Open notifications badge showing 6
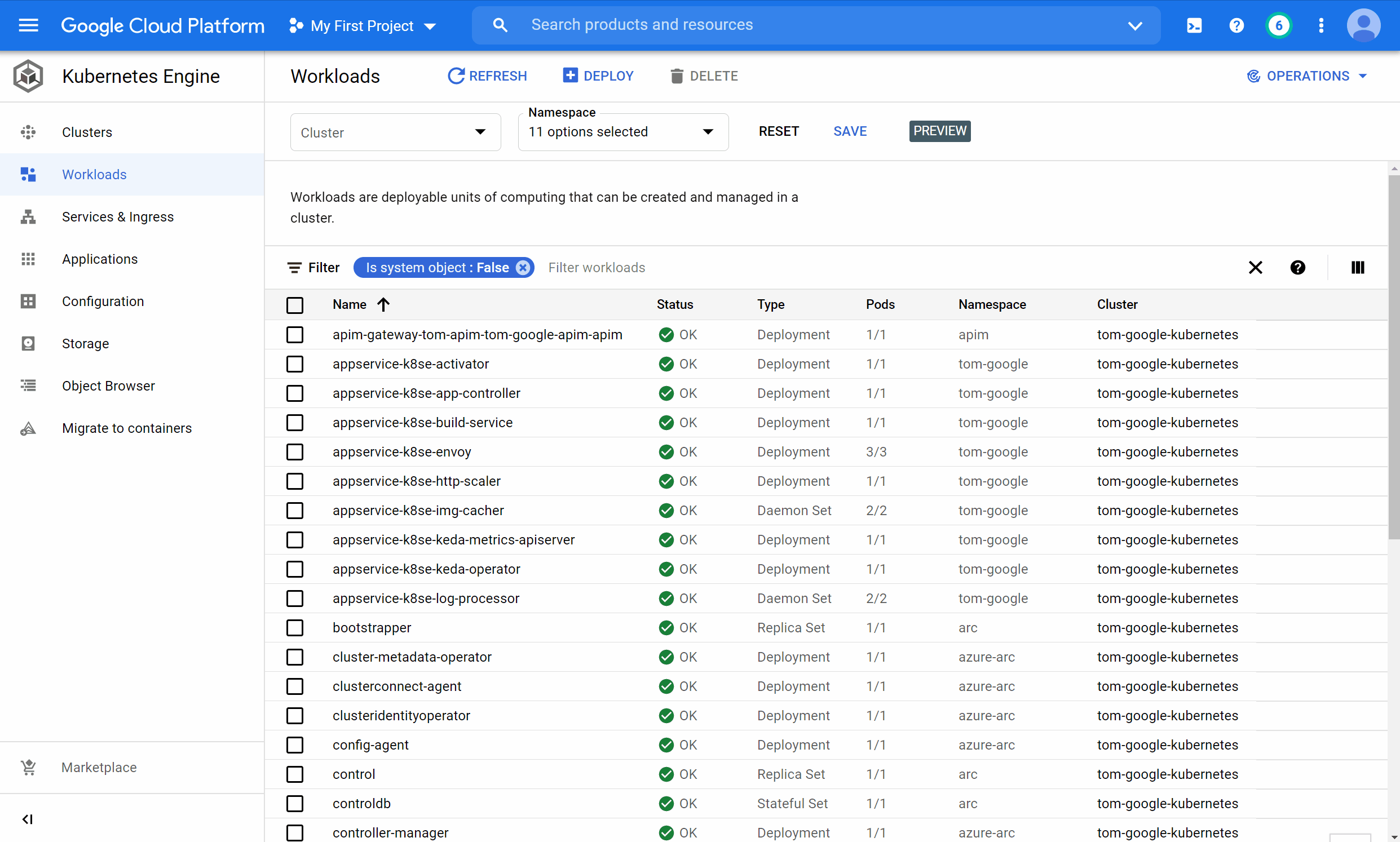The image size is (1400, 842). (1278, 25)
